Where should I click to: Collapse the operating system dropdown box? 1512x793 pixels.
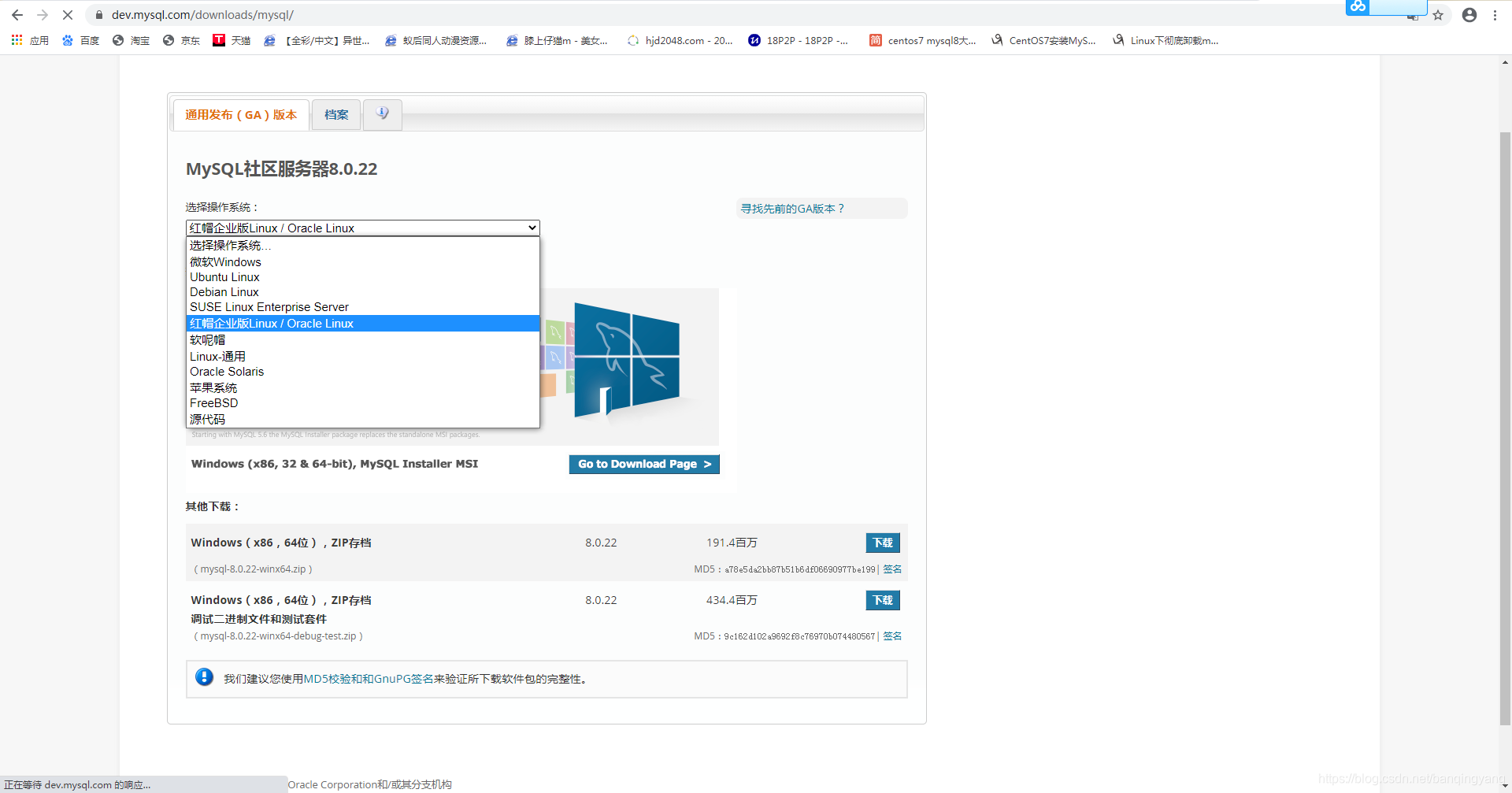coord(363,228)
